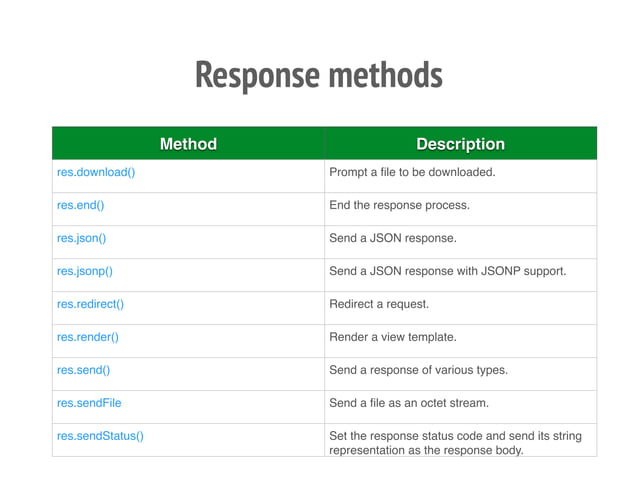Select the Description column header
This screenshot has width=638, height=479.
[461, 144]
